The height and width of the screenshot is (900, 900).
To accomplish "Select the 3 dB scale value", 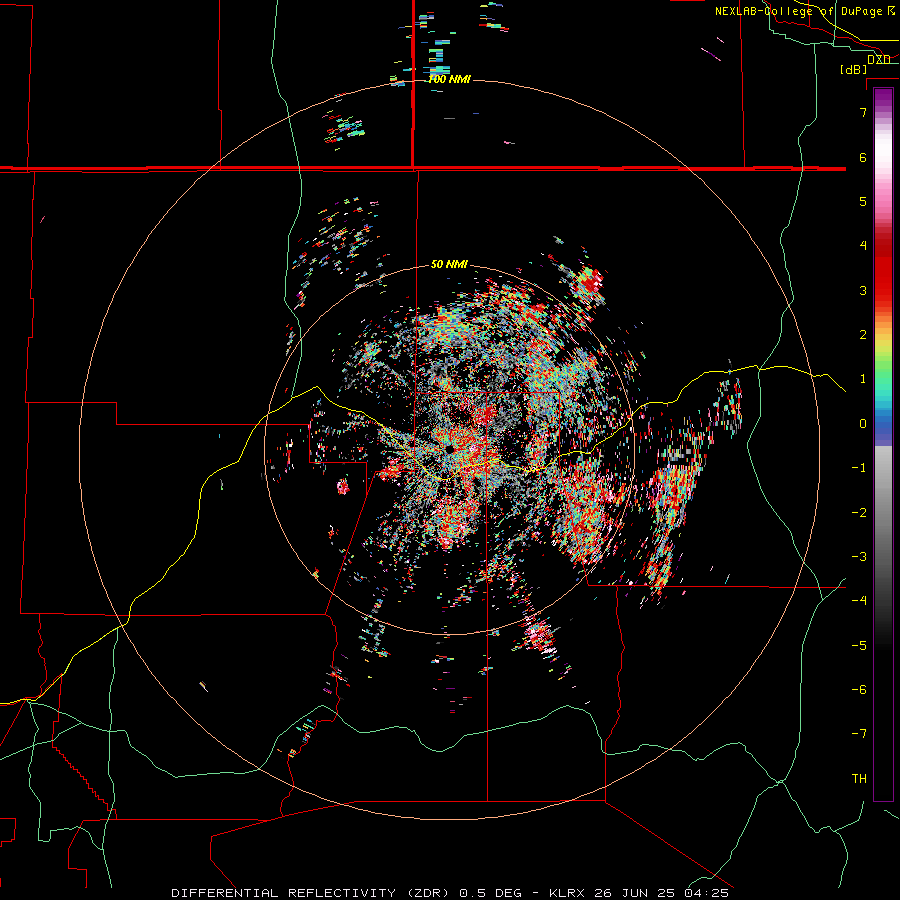I will (863, 290).
